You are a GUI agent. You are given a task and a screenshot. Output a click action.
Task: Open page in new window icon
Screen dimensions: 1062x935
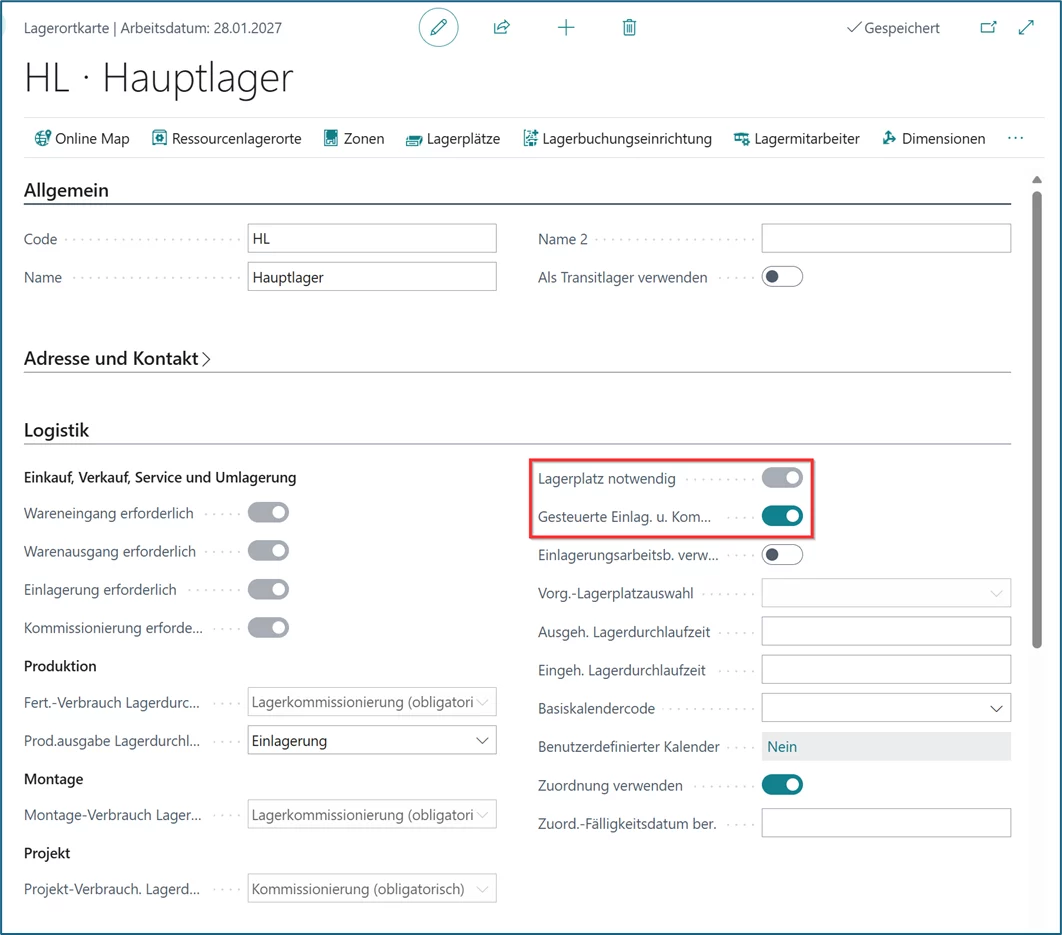988,28
